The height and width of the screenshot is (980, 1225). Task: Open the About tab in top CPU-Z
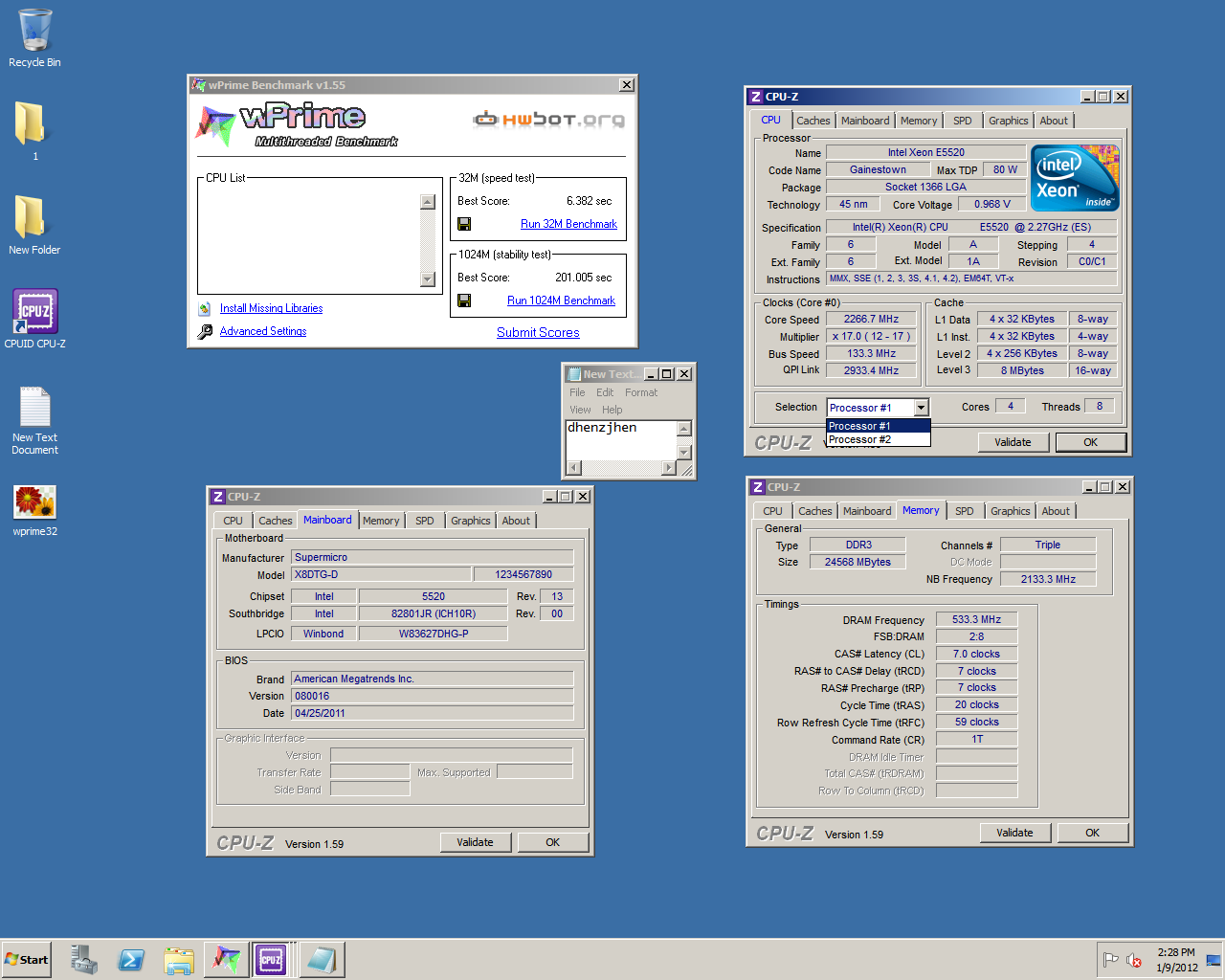[x=1054, y=121]
